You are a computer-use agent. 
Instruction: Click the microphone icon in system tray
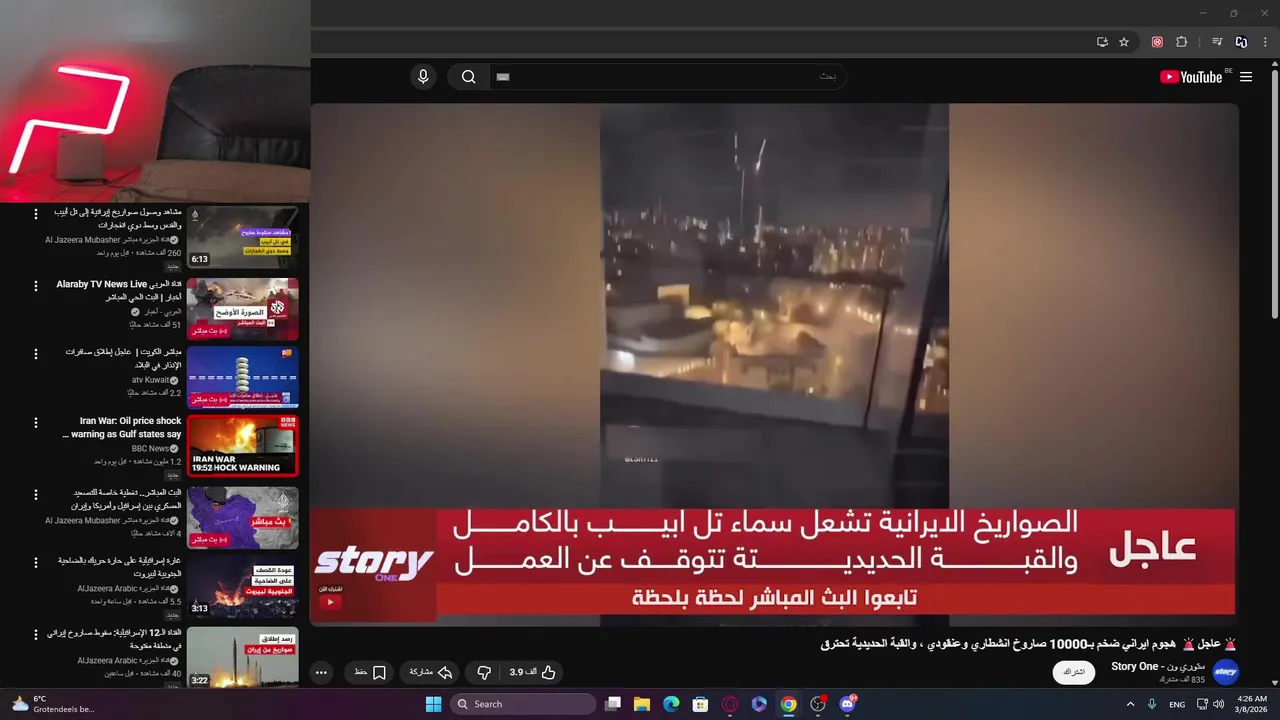click(x=1152, y=704)
